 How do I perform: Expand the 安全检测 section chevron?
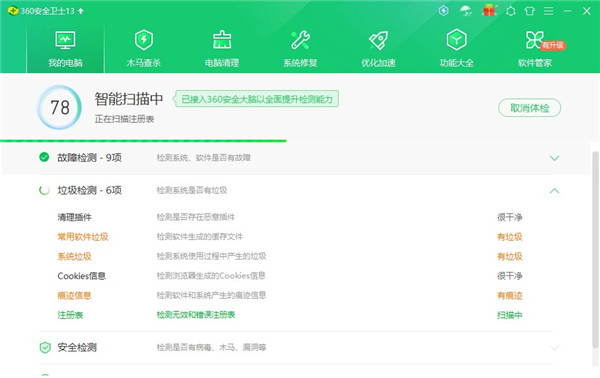tap(554, 348)
